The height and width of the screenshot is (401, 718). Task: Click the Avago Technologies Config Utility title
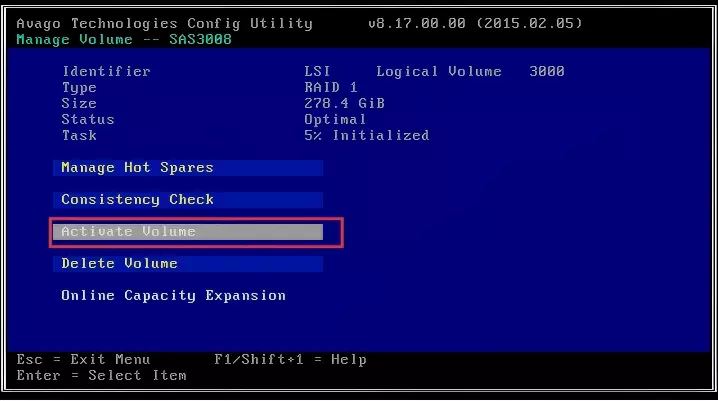pyautogui.click(x=165, y=23)
